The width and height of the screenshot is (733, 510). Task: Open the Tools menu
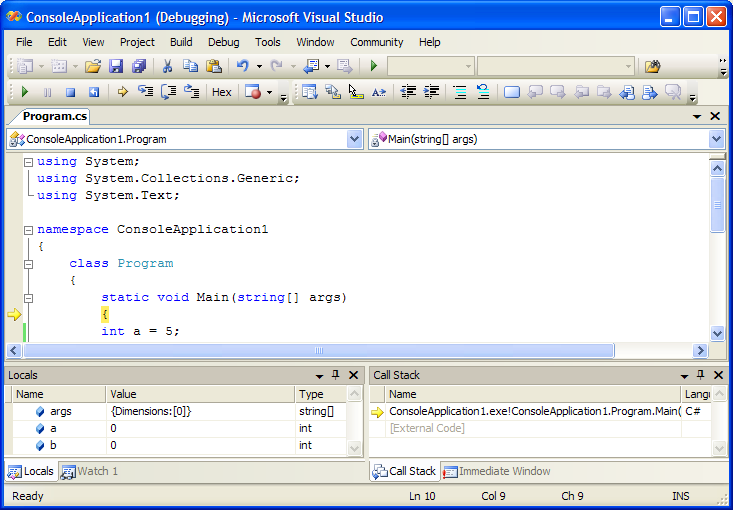pos(267,42)
